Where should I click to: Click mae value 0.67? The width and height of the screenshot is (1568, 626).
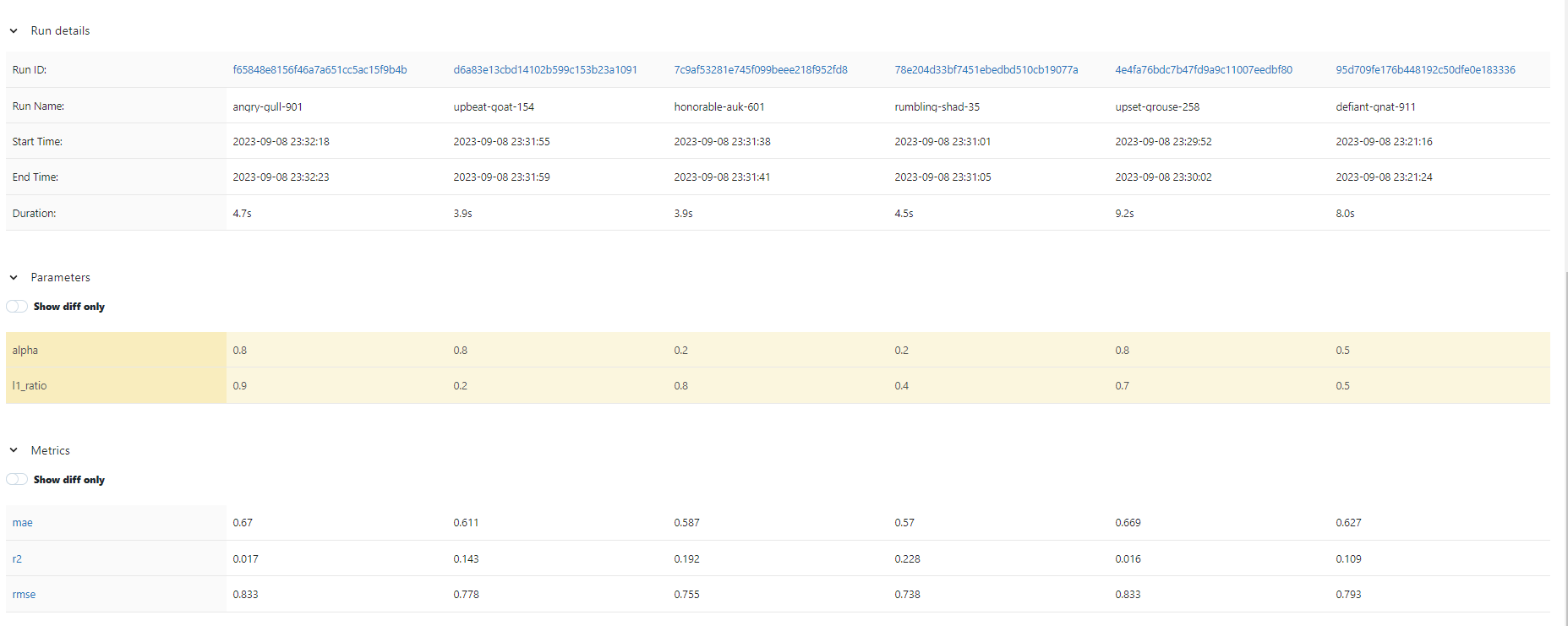[x=243, y=523]
